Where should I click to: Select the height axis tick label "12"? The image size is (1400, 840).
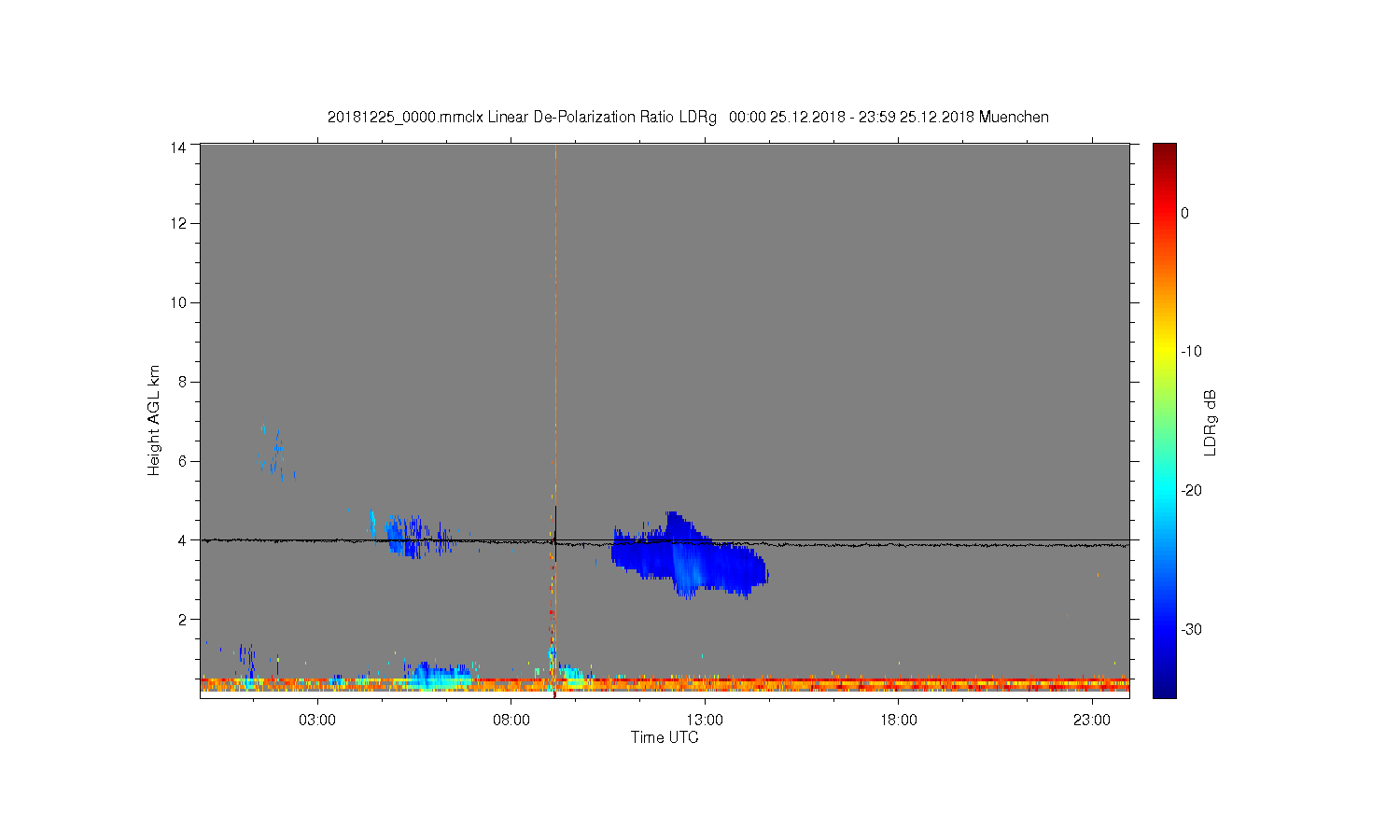click(178, 224)
